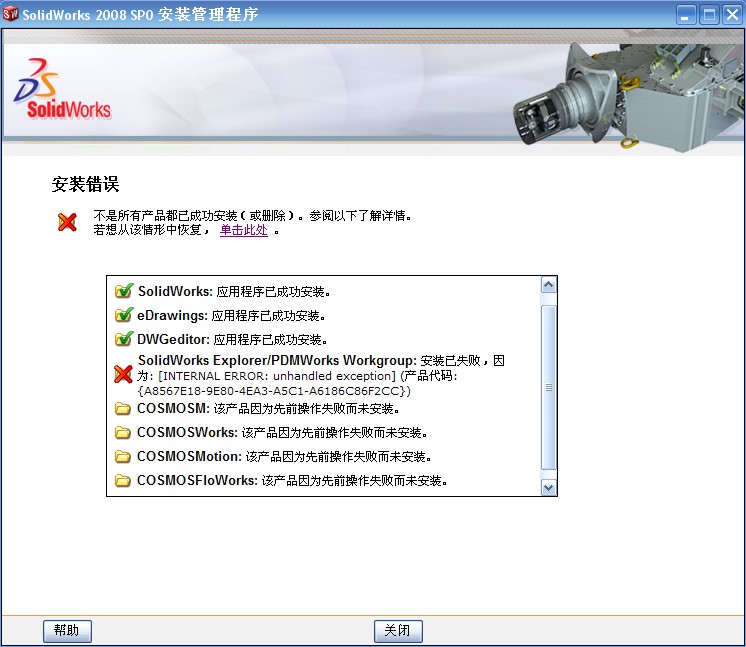Click the folder icon beside COSMOSM
The width and height of the screenshot is (746, 647).
[123, 409]
